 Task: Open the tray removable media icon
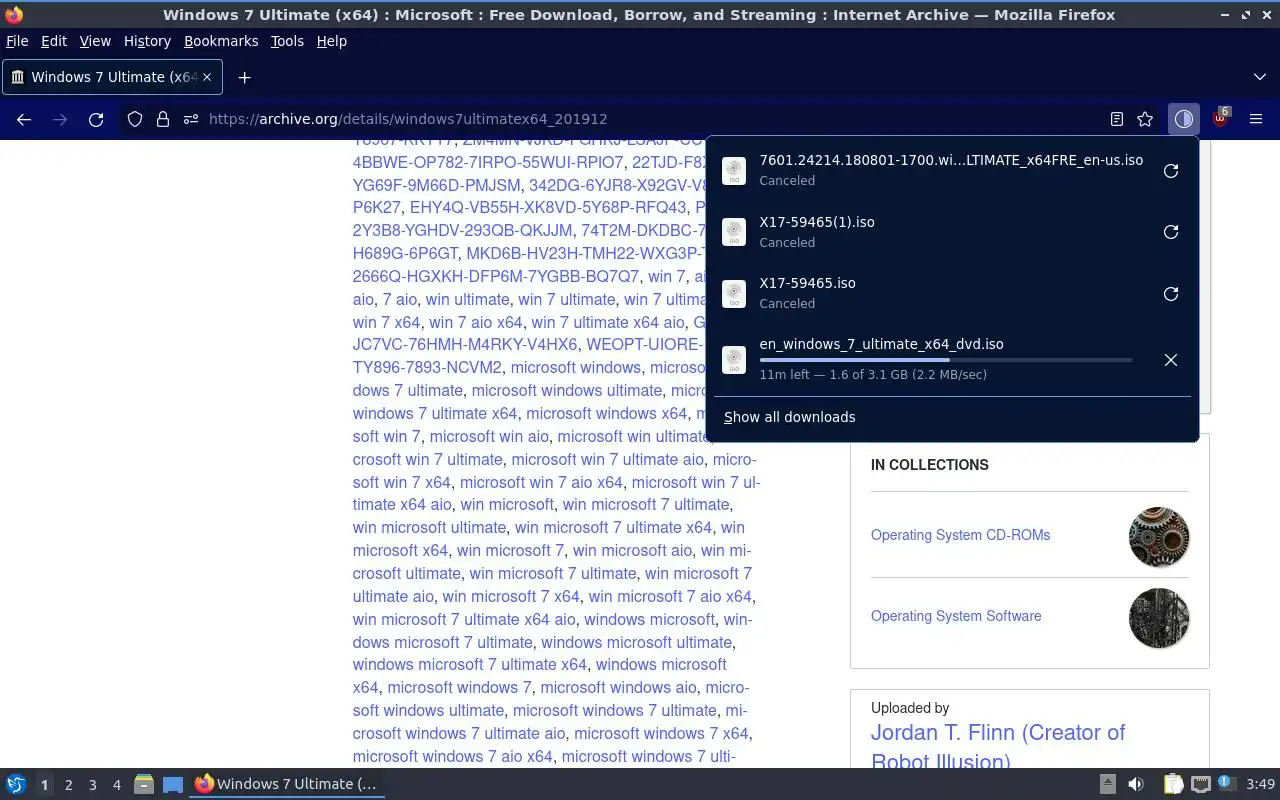pyautogui.click(x=1107, y=784)
